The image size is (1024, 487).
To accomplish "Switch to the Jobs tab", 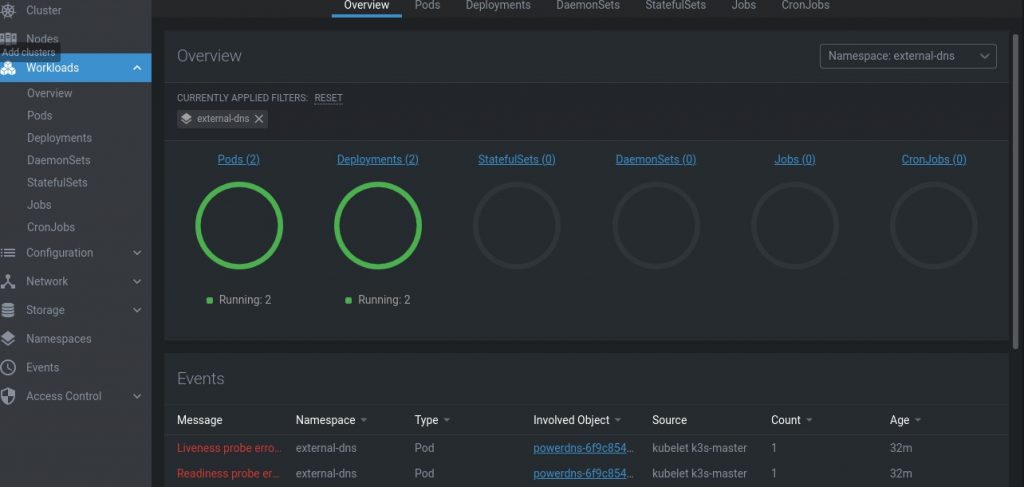I will [x=744, y=6].
